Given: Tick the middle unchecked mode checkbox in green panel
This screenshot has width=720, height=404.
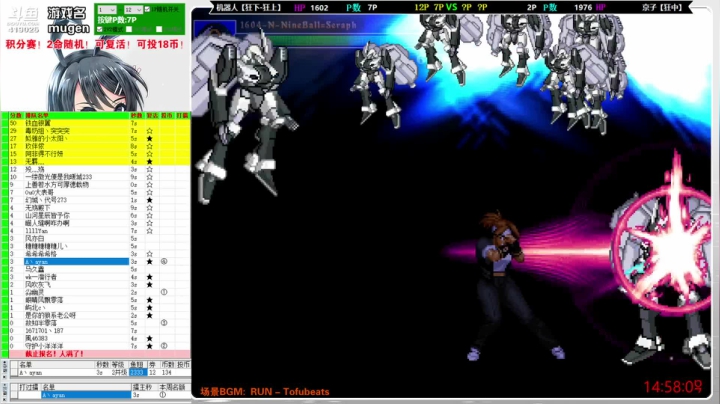Looking at the screenshot, I should click(x=129, y=29).
